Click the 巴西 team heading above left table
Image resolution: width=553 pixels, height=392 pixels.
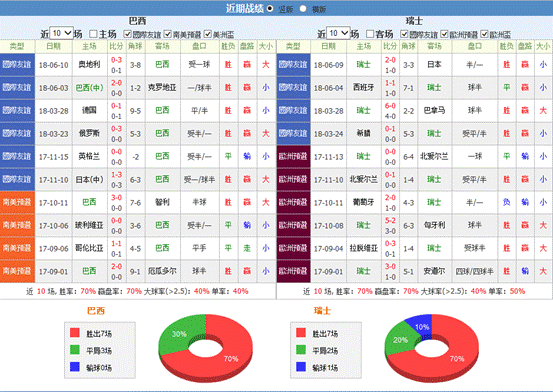pyautogui.click(x=138, y=21)
